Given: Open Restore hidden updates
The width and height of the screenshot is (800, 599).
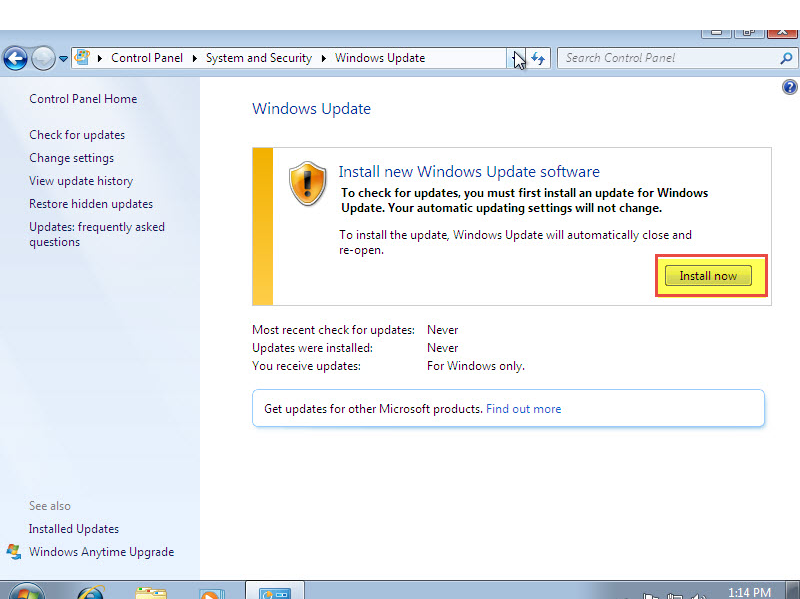Looking at the screenshot, I should pos(91,204).
